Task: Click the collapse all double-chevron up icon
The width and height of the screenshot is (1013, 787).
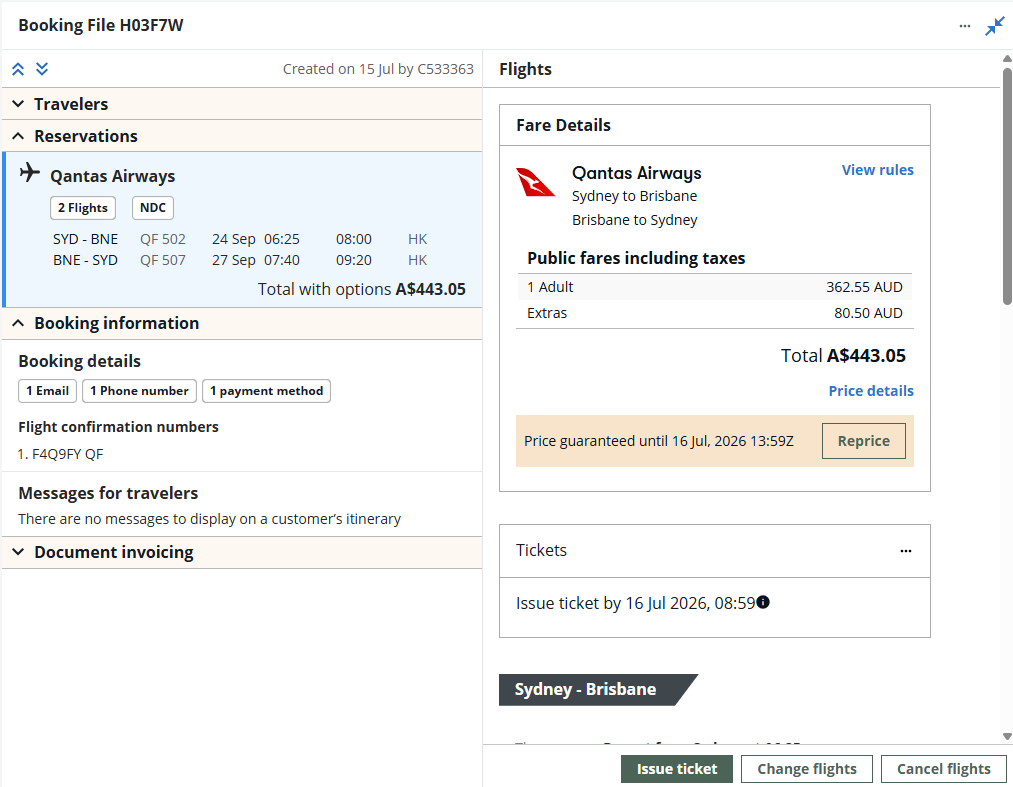Action: (x=18, y=69)
